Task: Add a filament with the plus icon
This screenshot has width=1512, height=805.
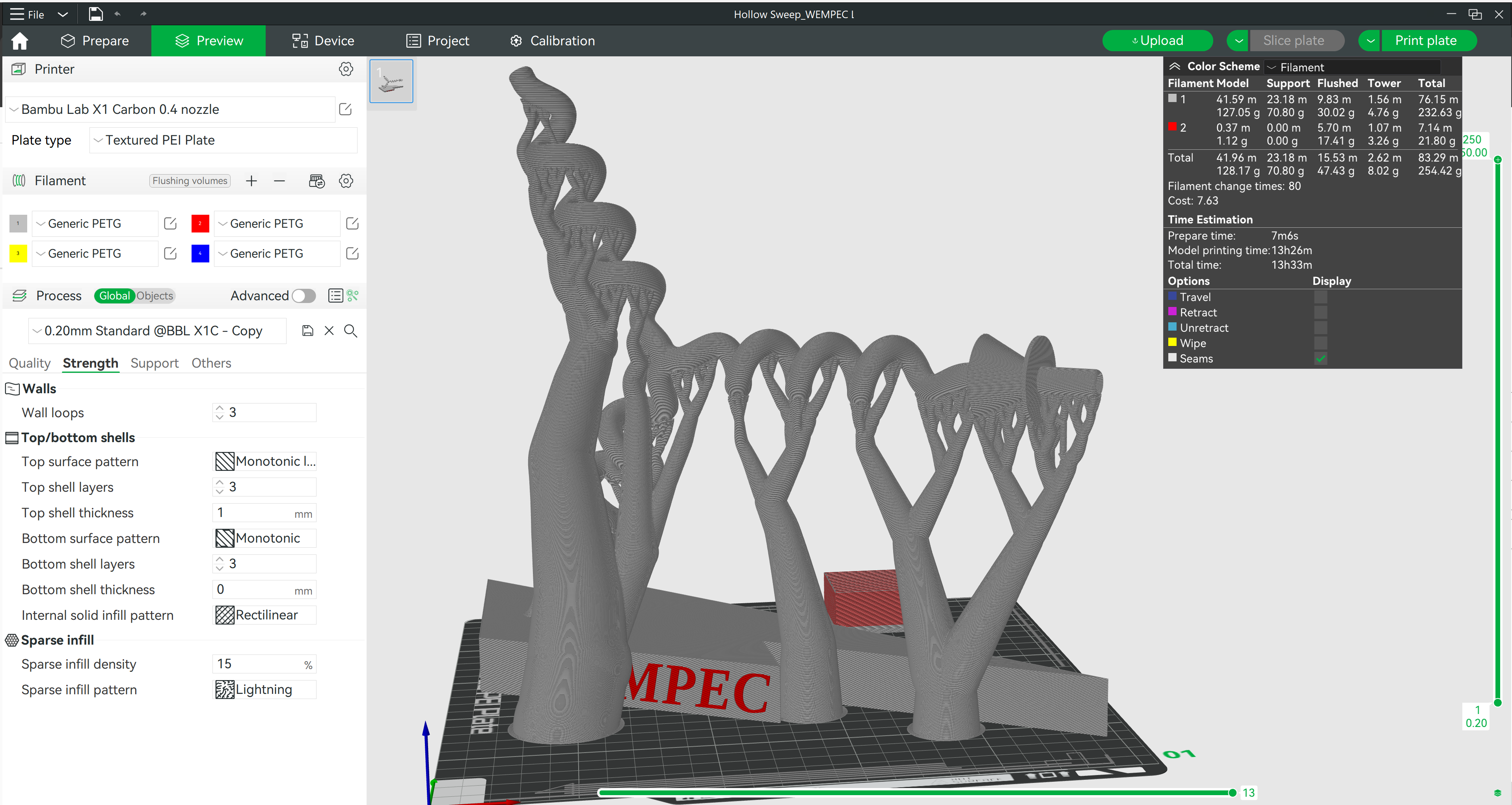Action: click(251, 181)
